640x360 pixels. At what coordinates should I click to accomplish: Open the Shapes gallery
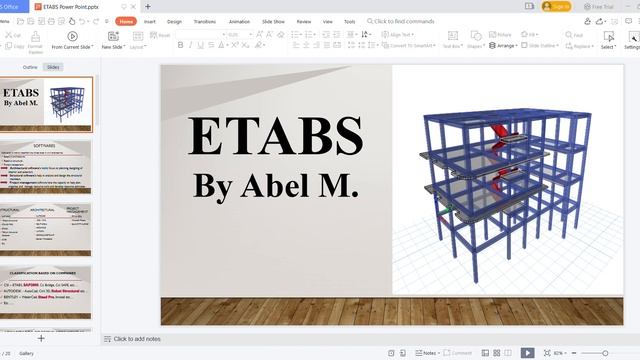(476, 39)
